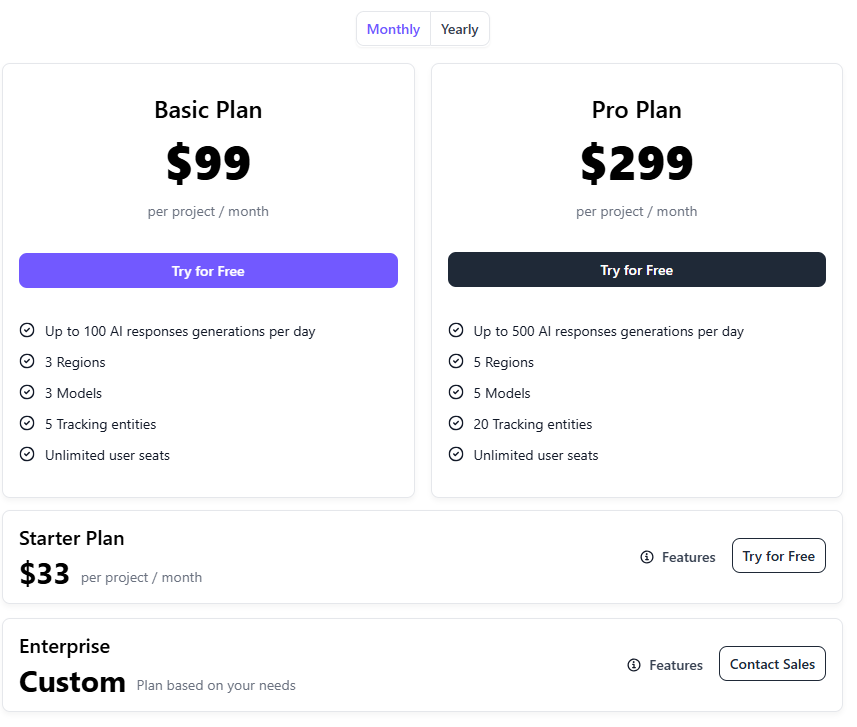Click info icon in Enterprise row
The image size is (857, 727).
634,665
